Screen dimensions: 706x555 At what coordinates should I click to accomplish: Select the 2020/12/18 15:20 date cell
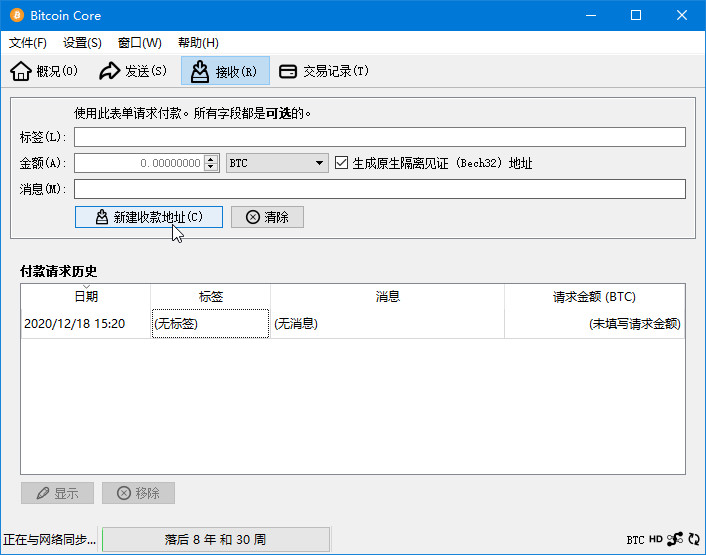coord(86,324)
